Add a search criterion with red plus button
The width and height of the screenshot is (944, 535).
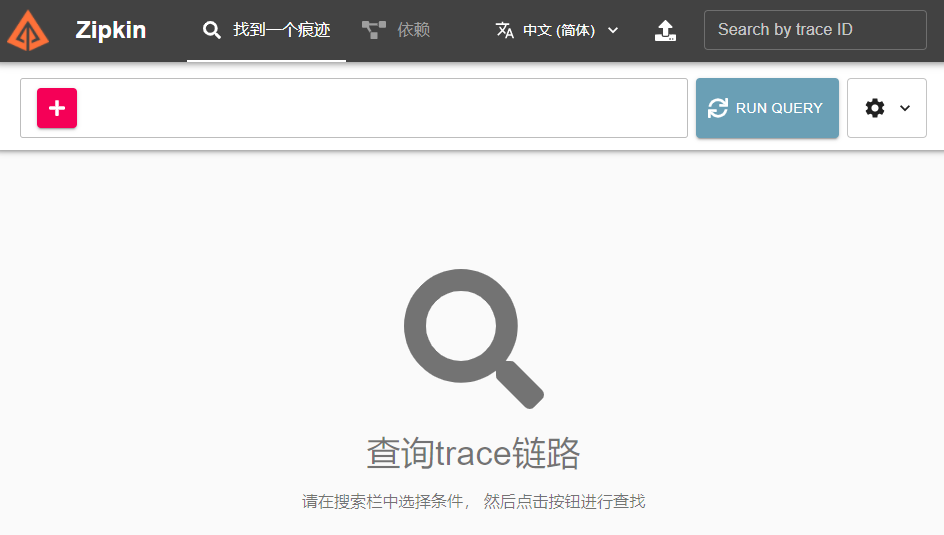pyautogui.click(x=57, y=108)
